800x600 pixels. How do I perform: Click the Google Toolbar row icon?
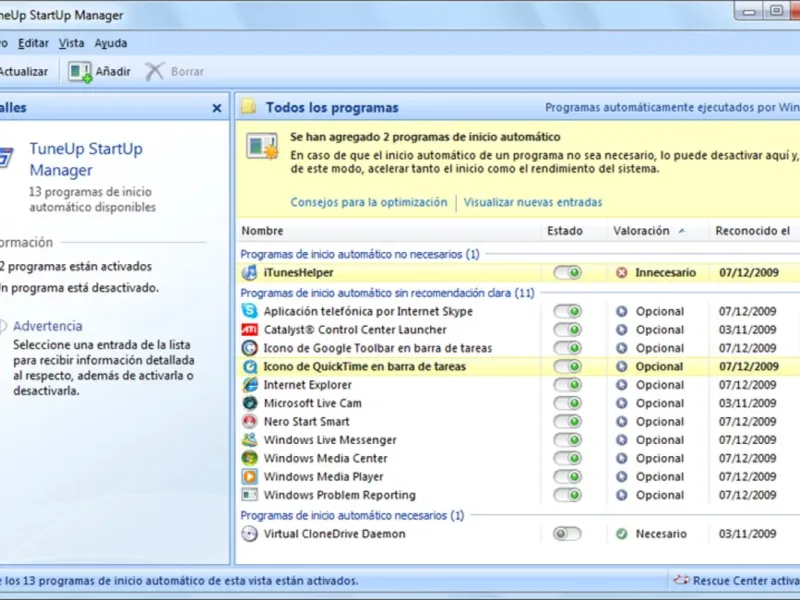[249, 348]
